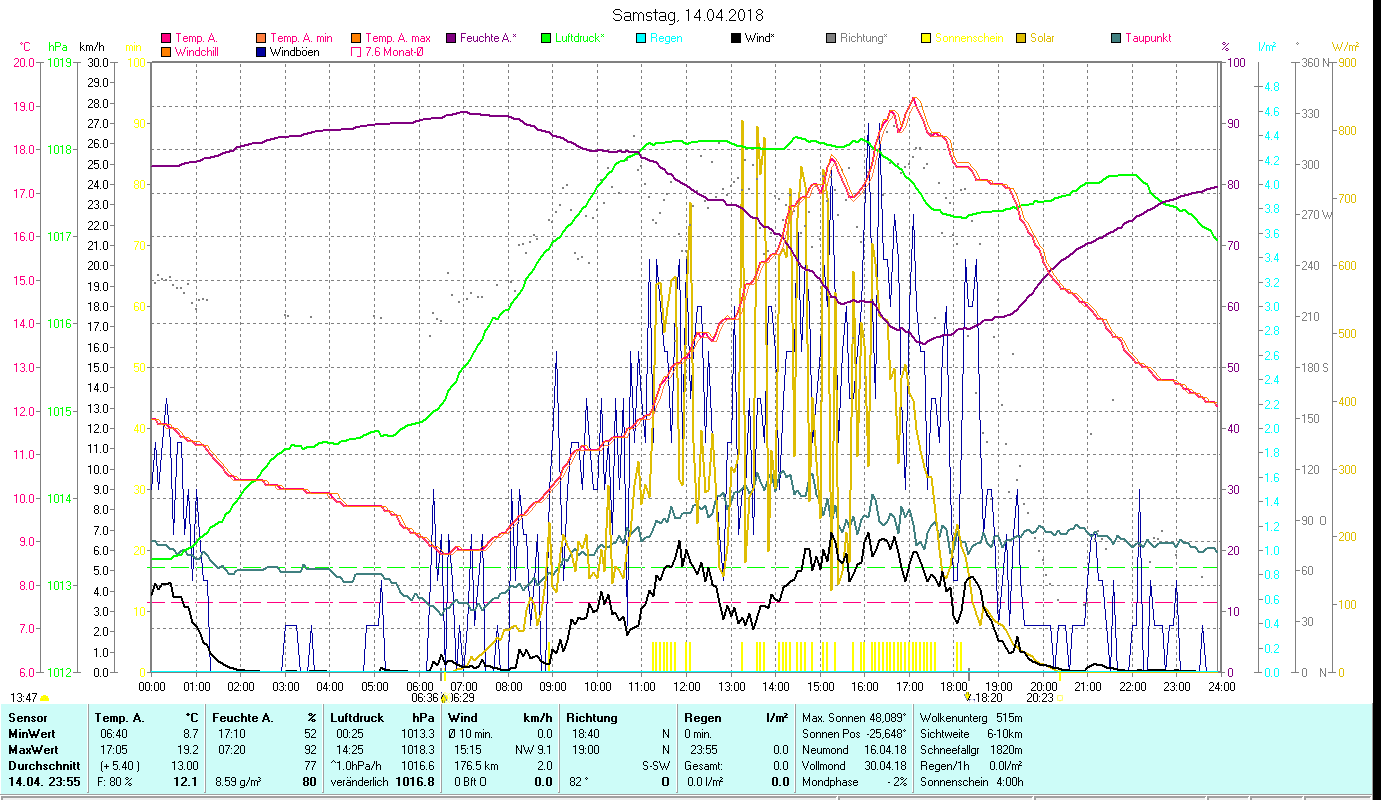Click the sunrise marker at 06:29
The width and height of the screenshot is (1381, 800).
[445, 698]
